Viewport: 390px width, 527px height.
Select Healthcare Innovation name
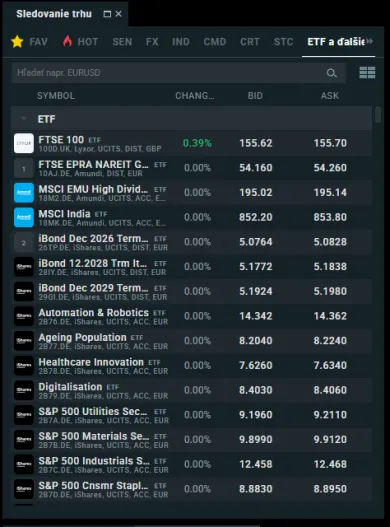[x=91, y=362]
